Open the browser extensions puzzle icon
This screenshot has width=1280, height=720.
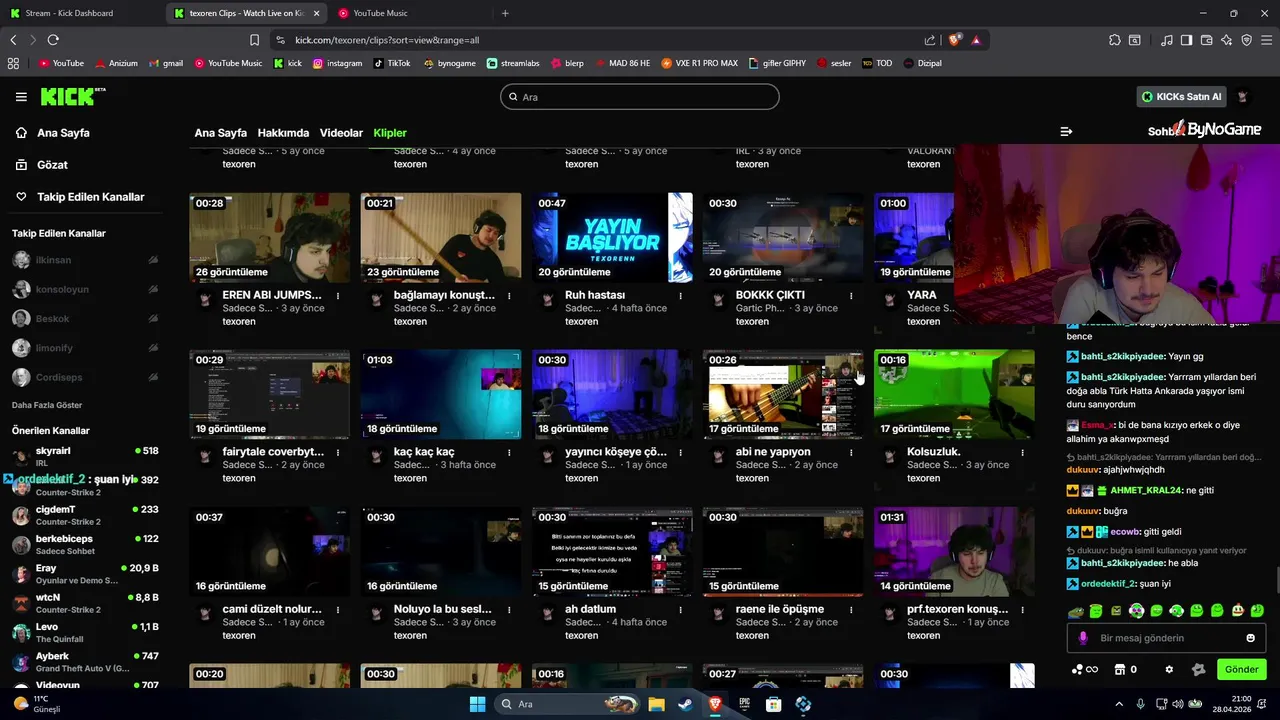pos(1115,40)
